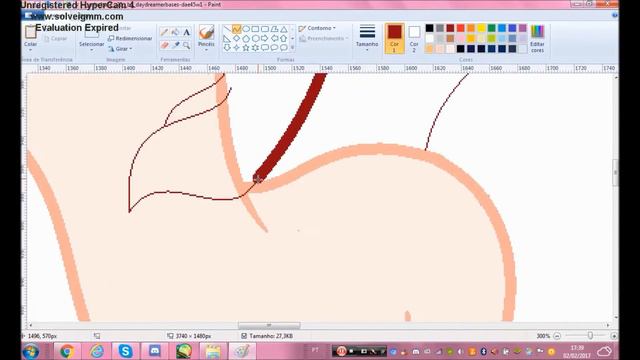This screenshot has width=640, height=360.
Task: Pick the purple color swatch
Action: coord(522,28)
